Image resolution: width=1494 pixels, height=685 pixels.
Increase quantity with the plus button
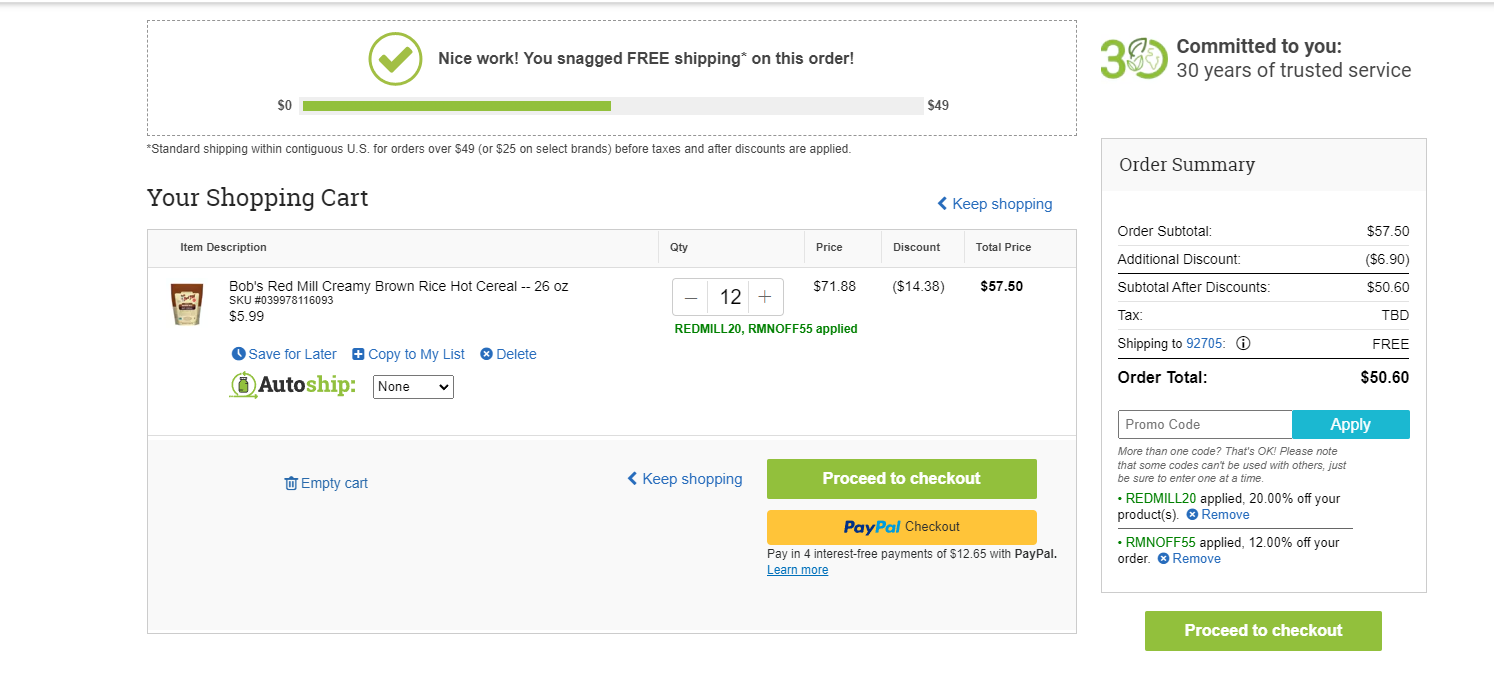(765, 297)
